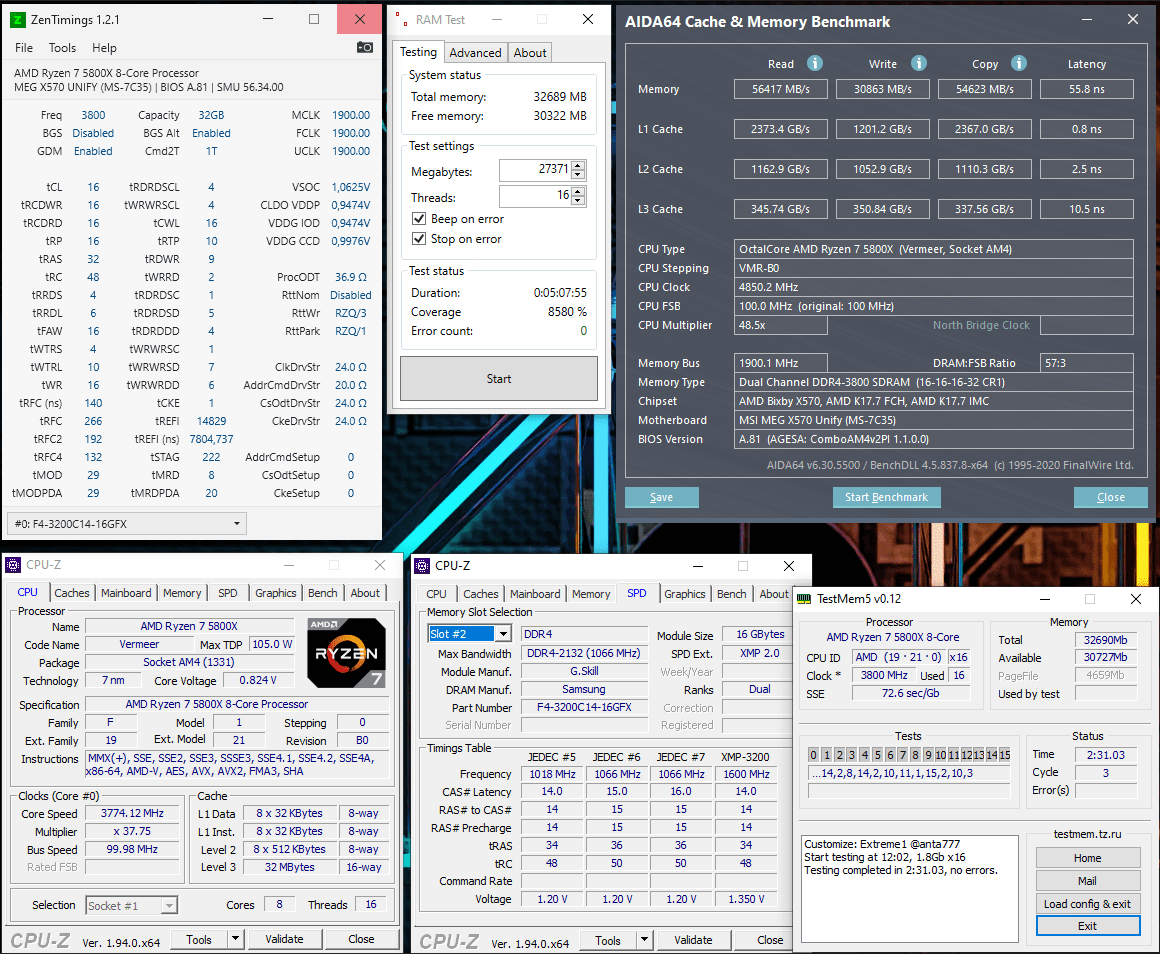Click Core Speed 3774.12 MHz value

coord(132,813)
